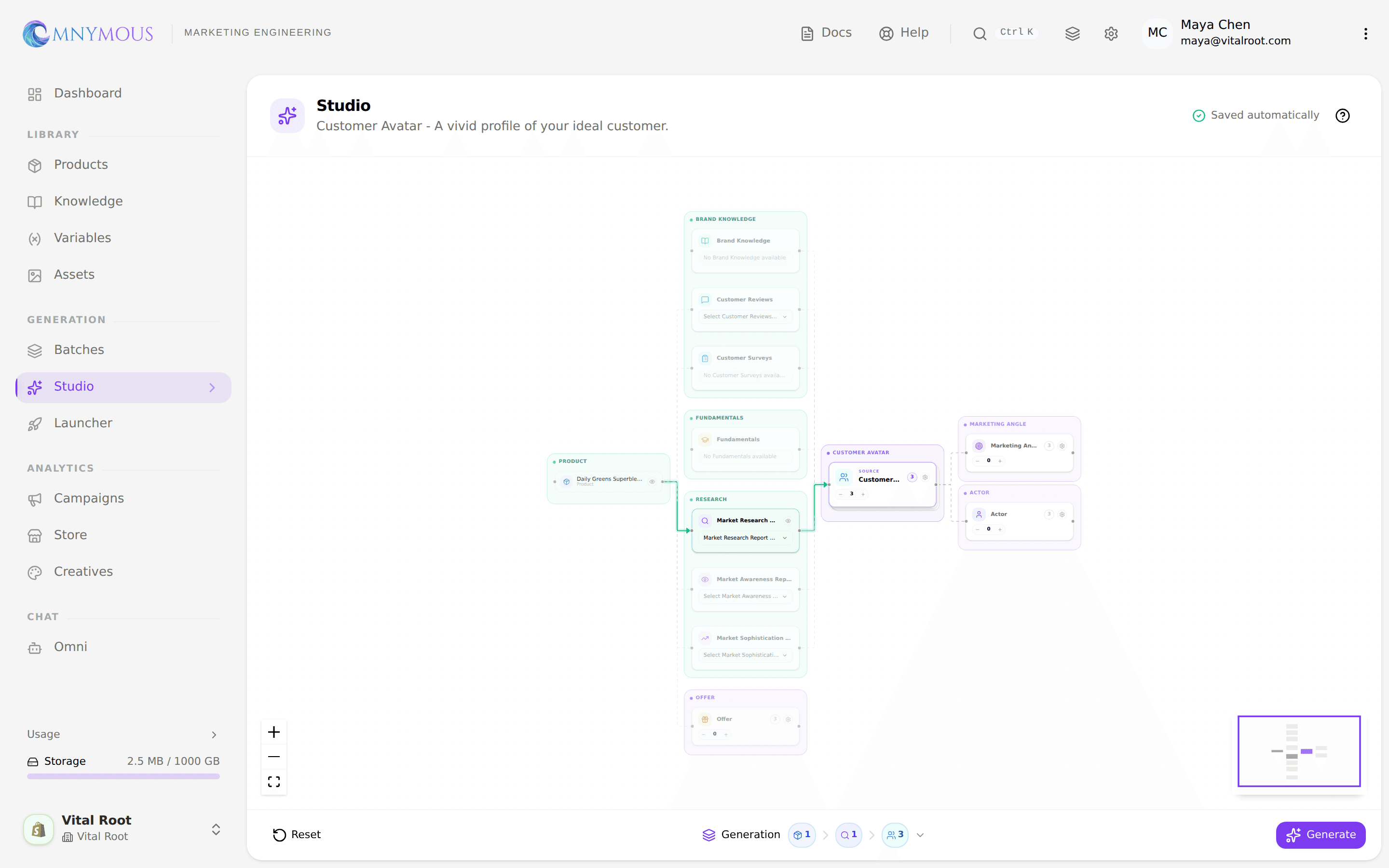The width and height of the screenshot is (1389, 868).
Task: Open settings gear on Marketing Angle node
Action: 1062,446
